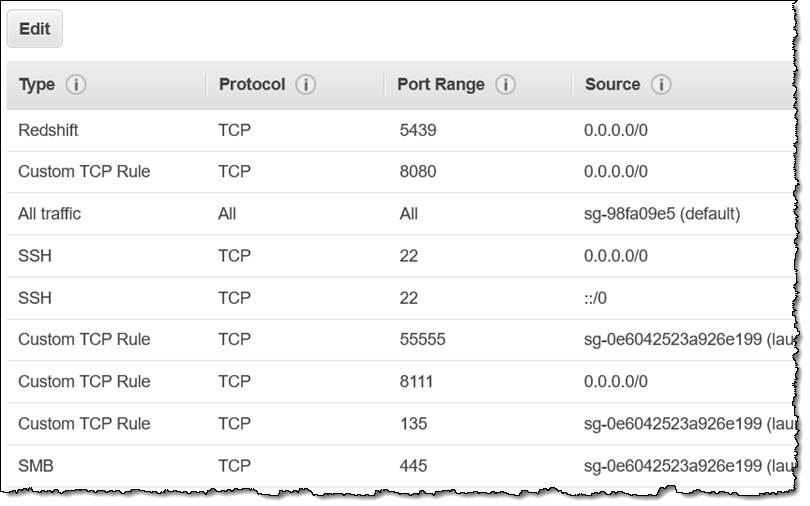Select SSH rule with source 0.0.0.0/0
Screen dimensions: 810x506
400,256
